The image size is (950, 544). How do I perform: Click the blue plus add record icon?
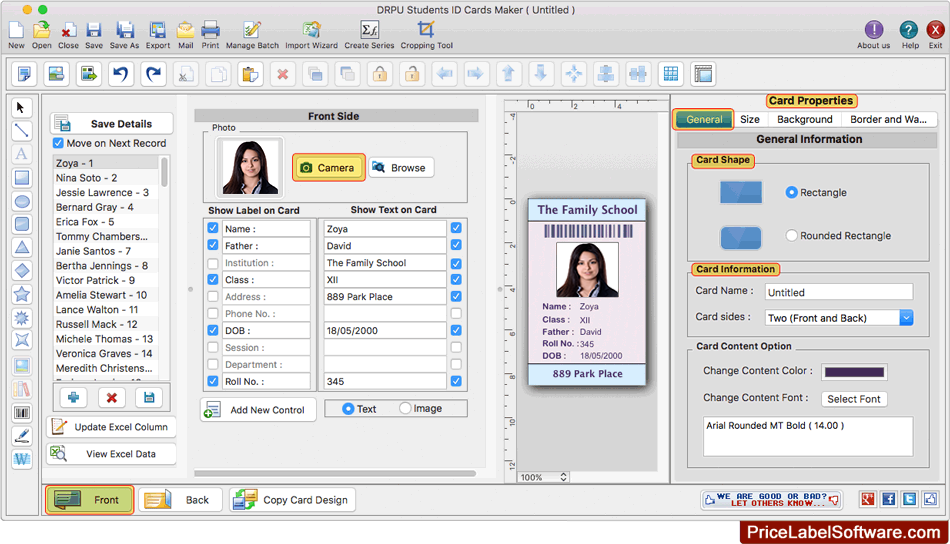click(73, 397)
